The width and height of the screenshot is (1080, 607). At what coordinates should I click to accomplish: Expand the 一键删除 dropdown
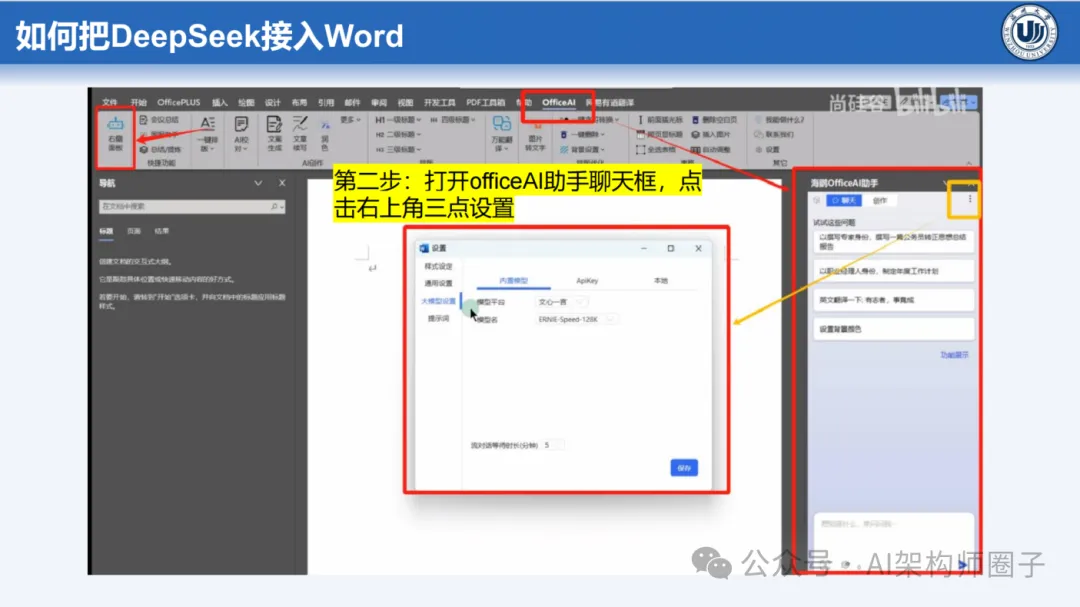pyautogui.click(x=583, y=135)
